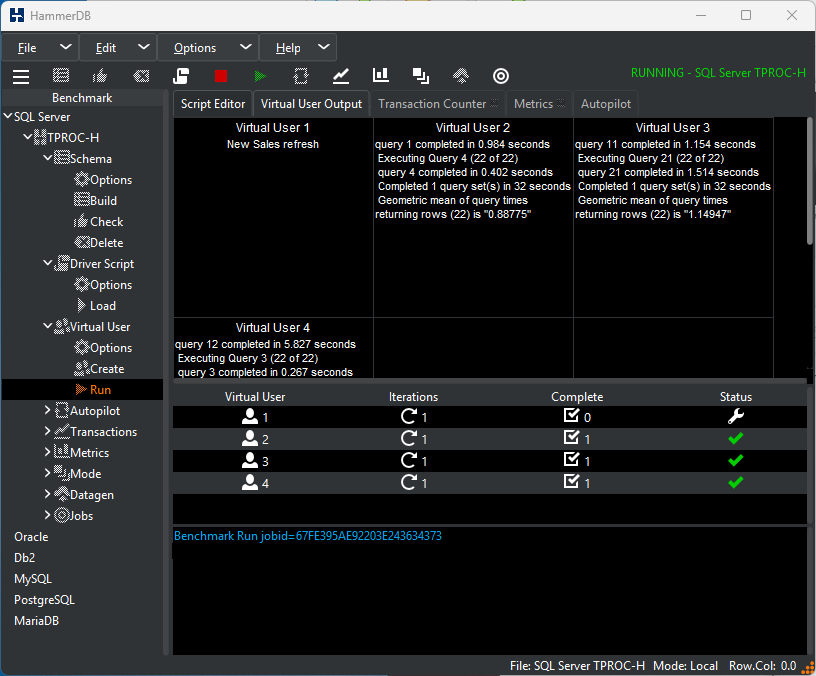Select Schema Options in the tree
The image size is (816, 676).
pyautogui.click(x=103, y=180)
